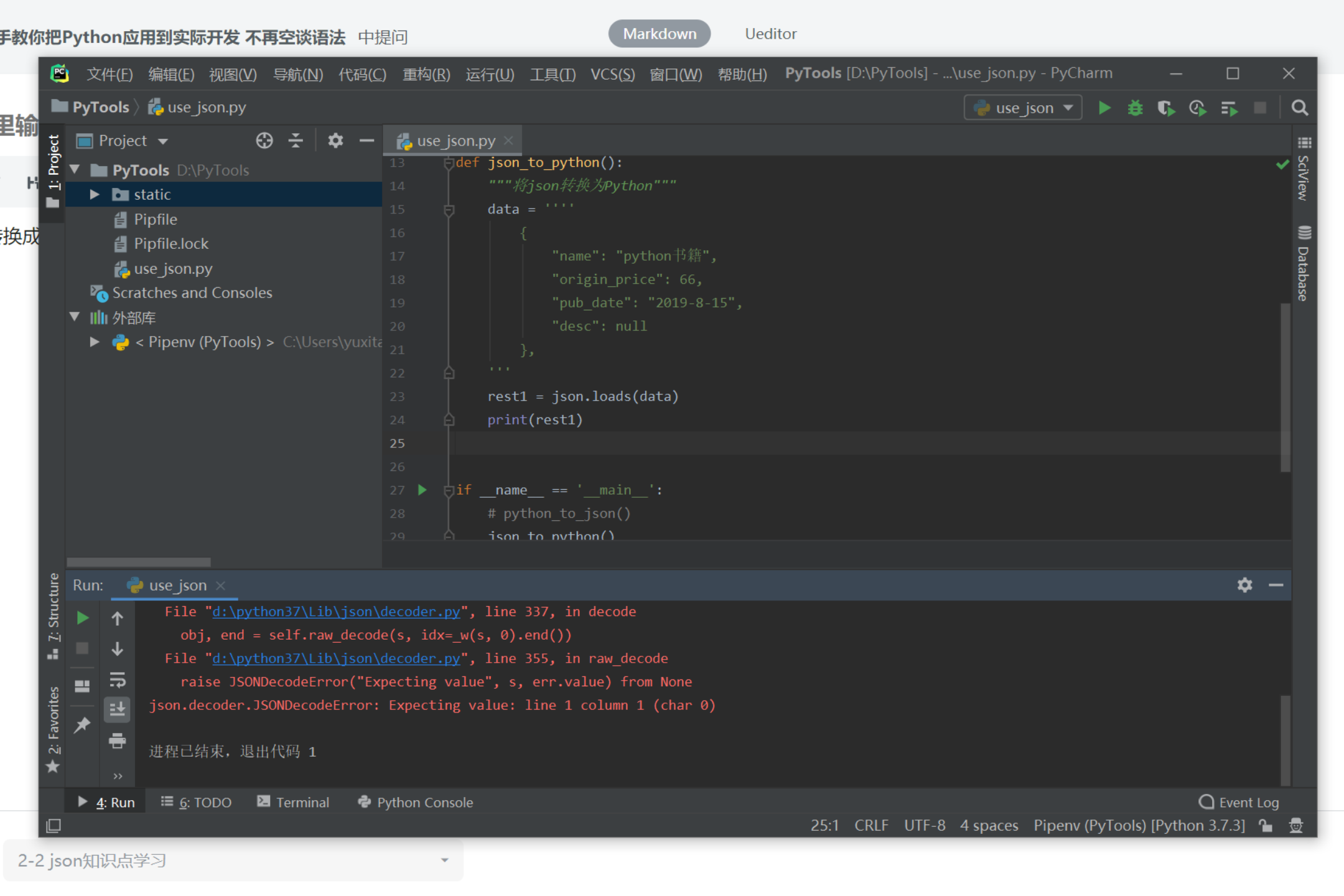Hide the Project panel with minus icon
The height and width of the screenshot is (896, 1344).
366,141
